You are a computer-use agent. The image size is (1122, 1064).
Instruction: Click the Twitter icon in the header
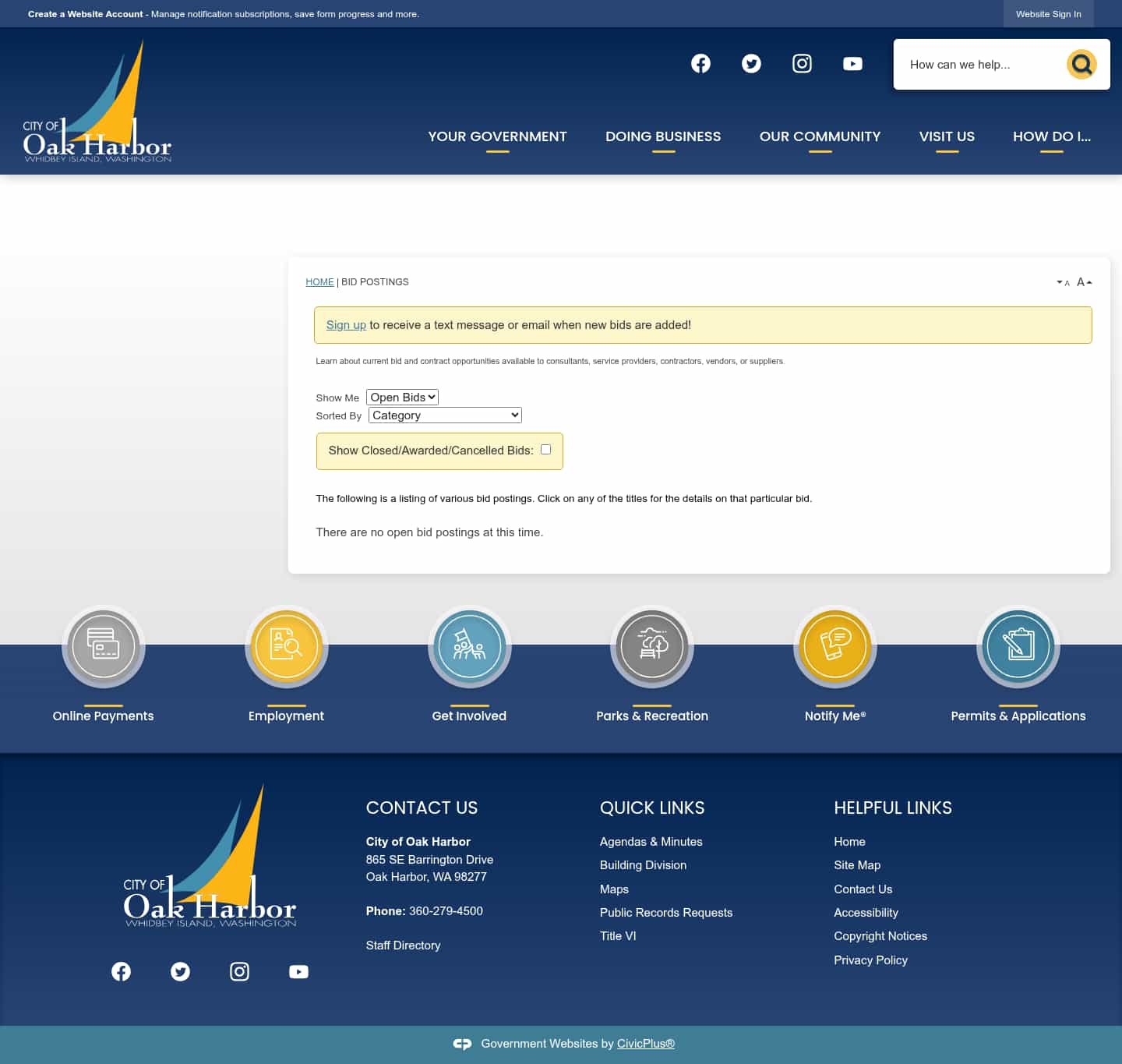[x=751, y=63]
